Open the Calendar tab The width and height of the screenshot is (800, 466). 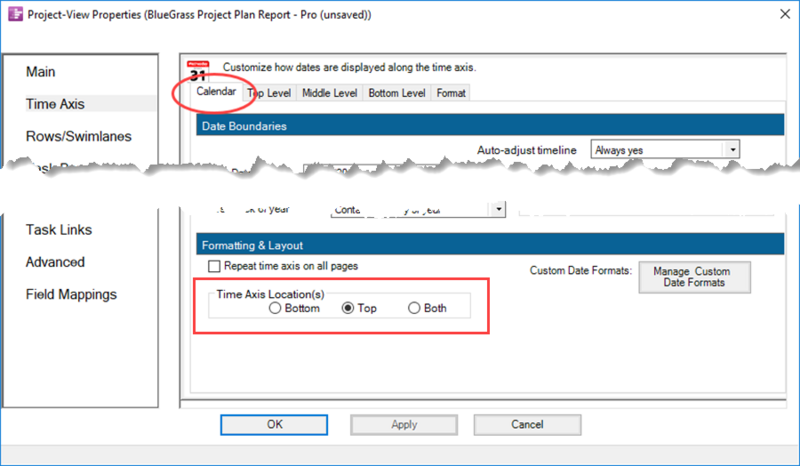coord(216,91)
